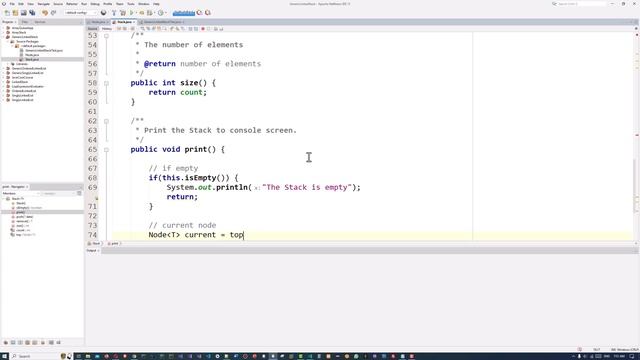Click the red record macro icon
The image size is (640, 360).
pos(203,29)
